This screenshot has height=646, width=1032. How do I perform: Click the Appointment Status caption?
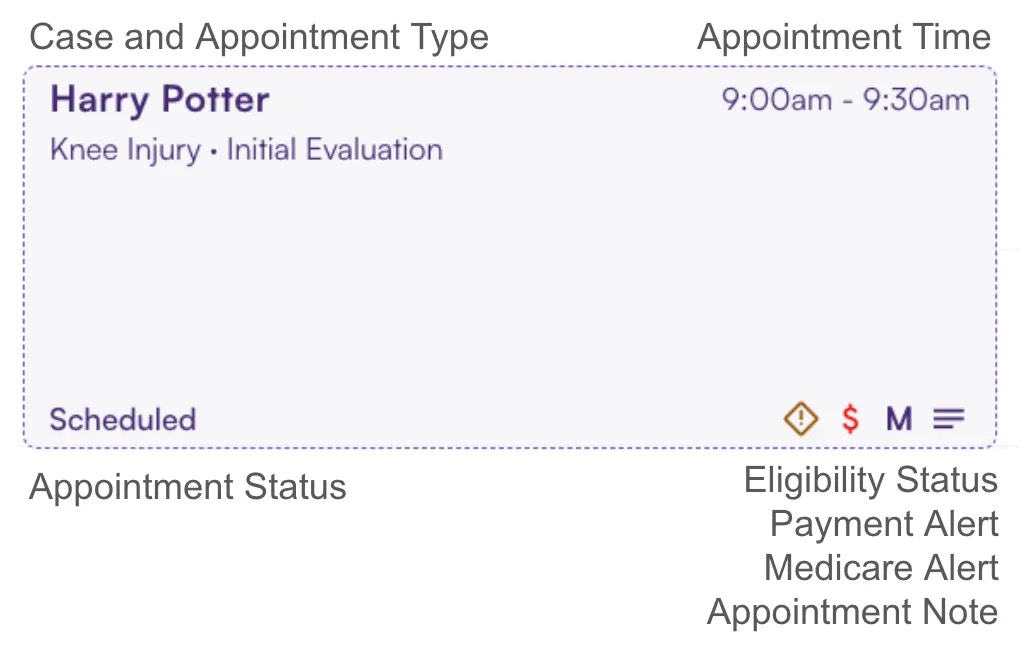click(188, 487)
